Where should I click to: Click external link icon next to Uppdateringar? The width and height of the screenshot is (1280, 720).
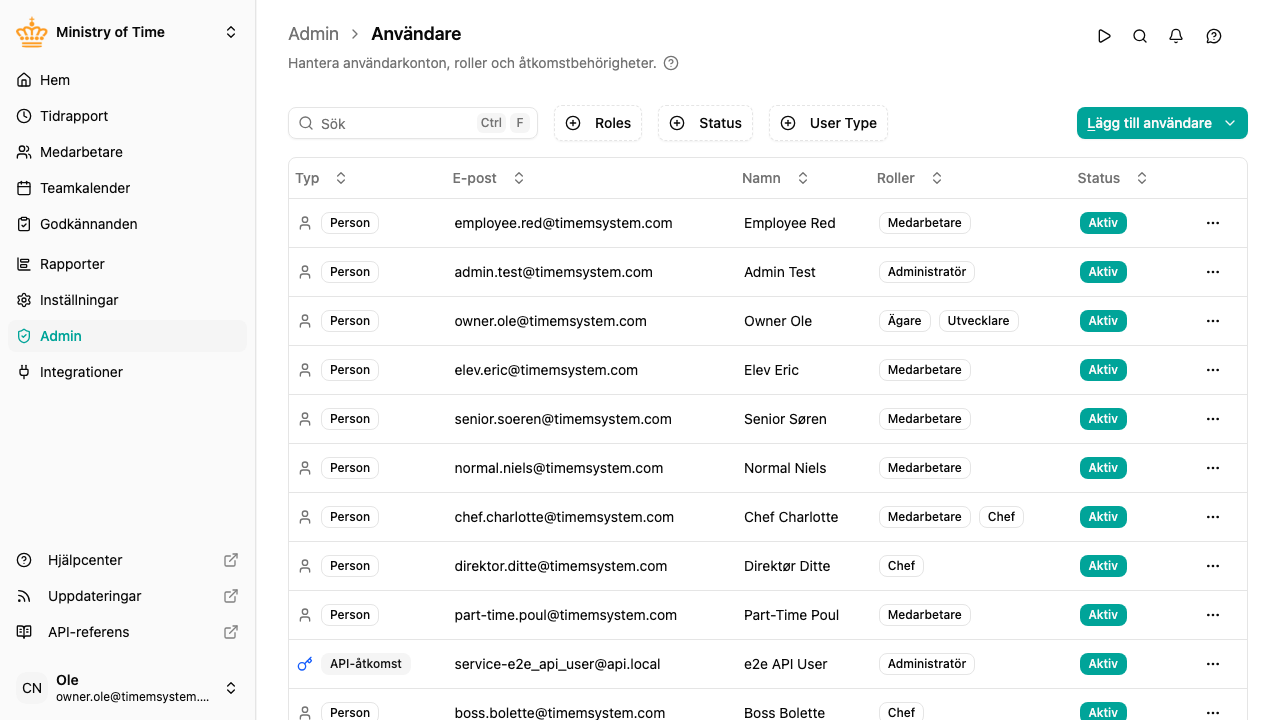(x=231, y=596)
